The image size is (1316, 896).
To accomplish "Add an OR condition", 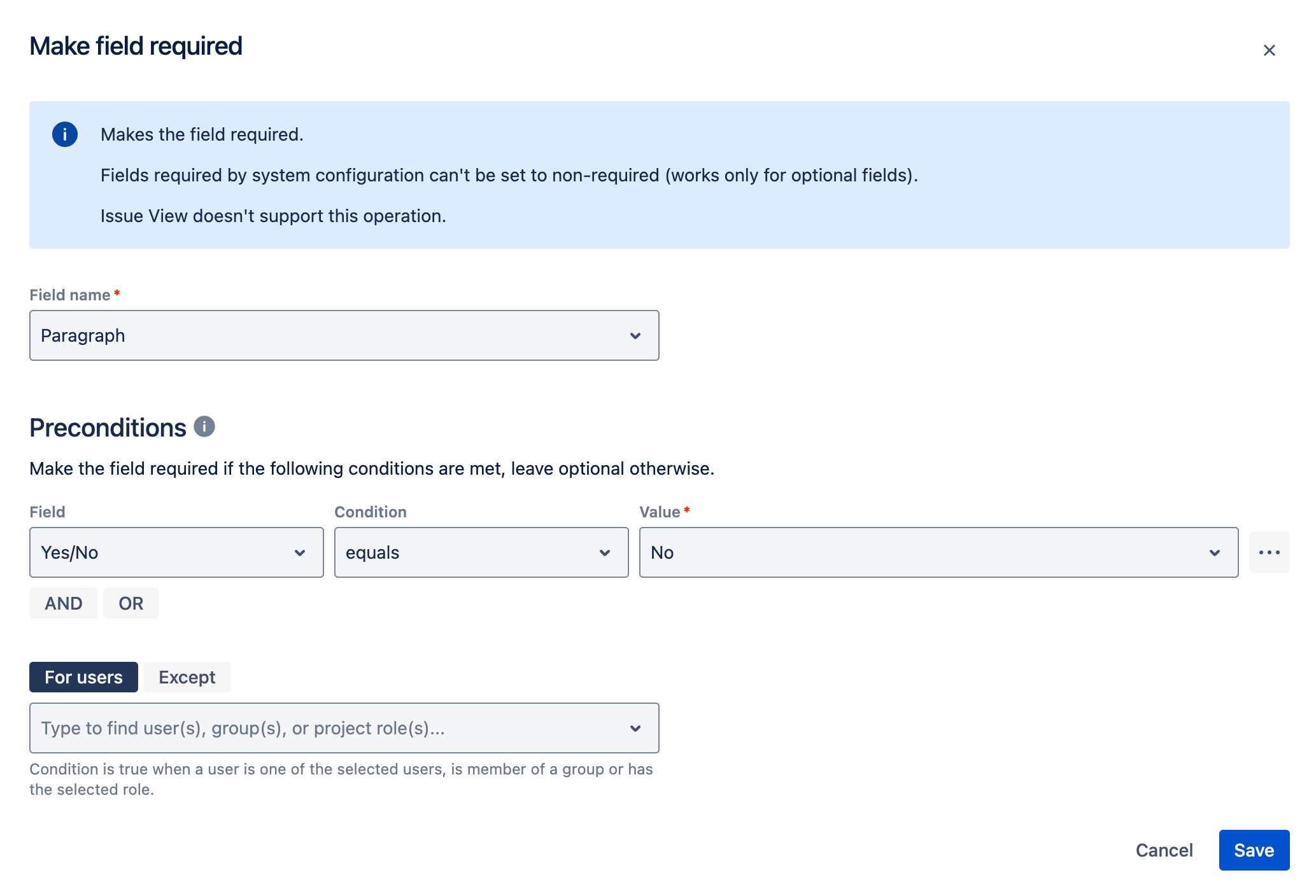I will click(x=131, y=603).
